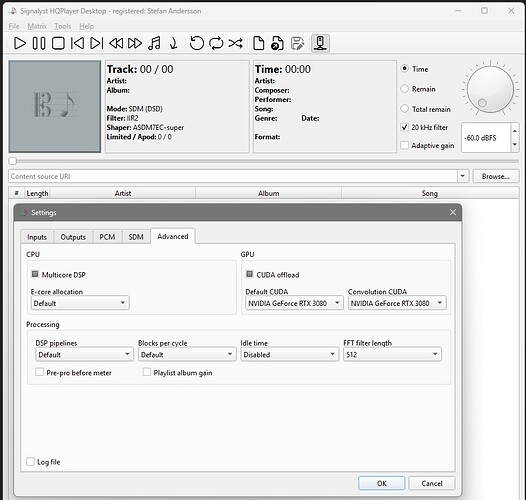Toggle the Multicore DSP checkbox

pyautogui.click(x=35, y=274)
